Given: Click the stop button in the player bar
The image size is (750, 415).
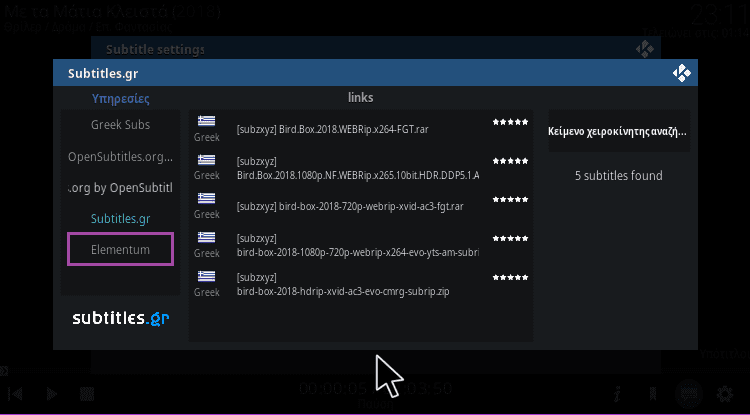Looking at the screenshot, I should (87, 394).
